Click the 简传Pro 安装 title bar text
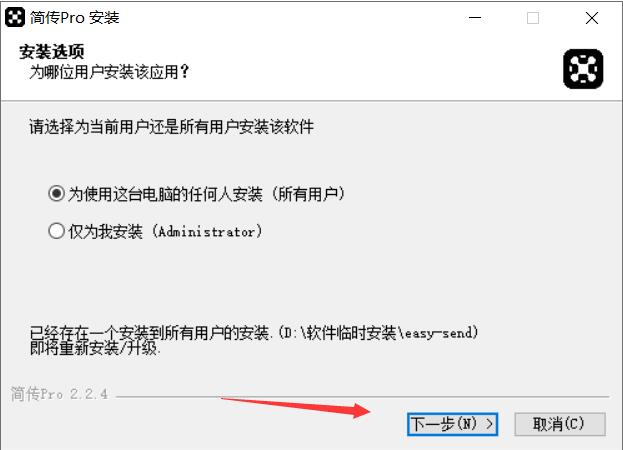Viewport: 623px width, 450px height. [x=74, y=17]
